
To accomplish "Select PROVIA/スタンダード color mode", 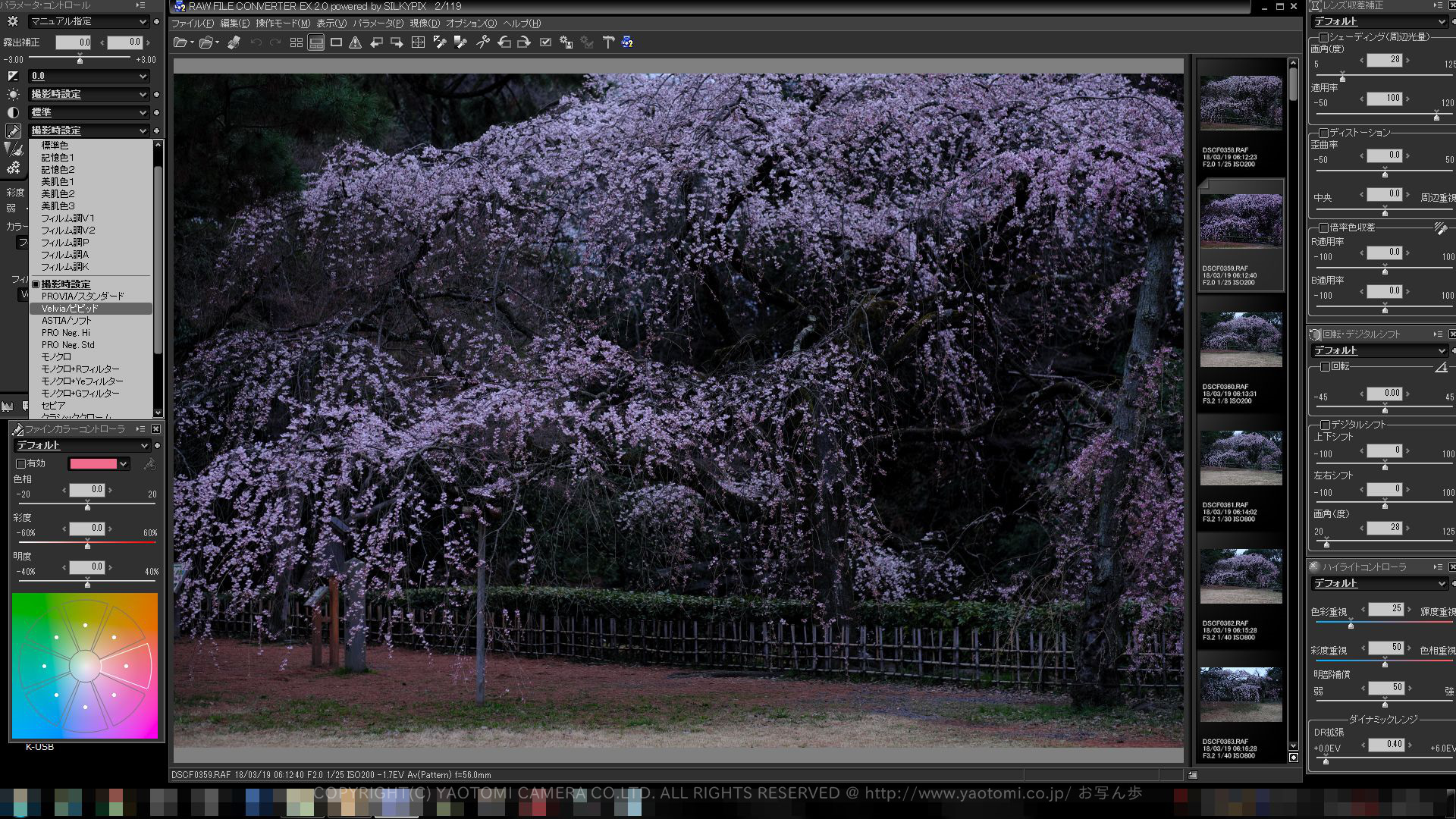I will tap(91, 297).
